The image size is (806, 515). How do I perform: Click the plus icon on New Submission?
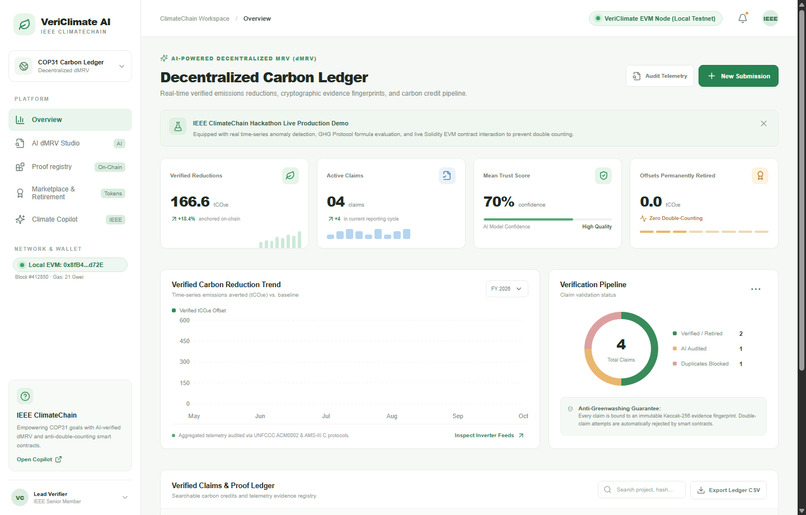coord(711,76)
